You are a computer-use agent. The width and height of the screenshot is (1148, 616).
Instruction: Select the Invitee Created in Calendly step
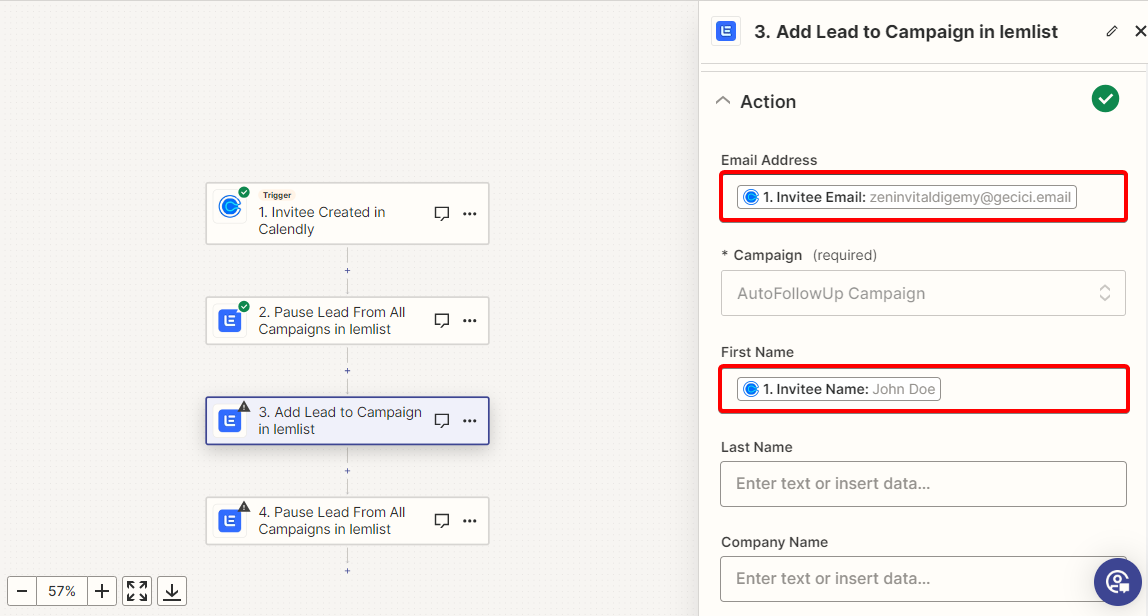(347, 213)
